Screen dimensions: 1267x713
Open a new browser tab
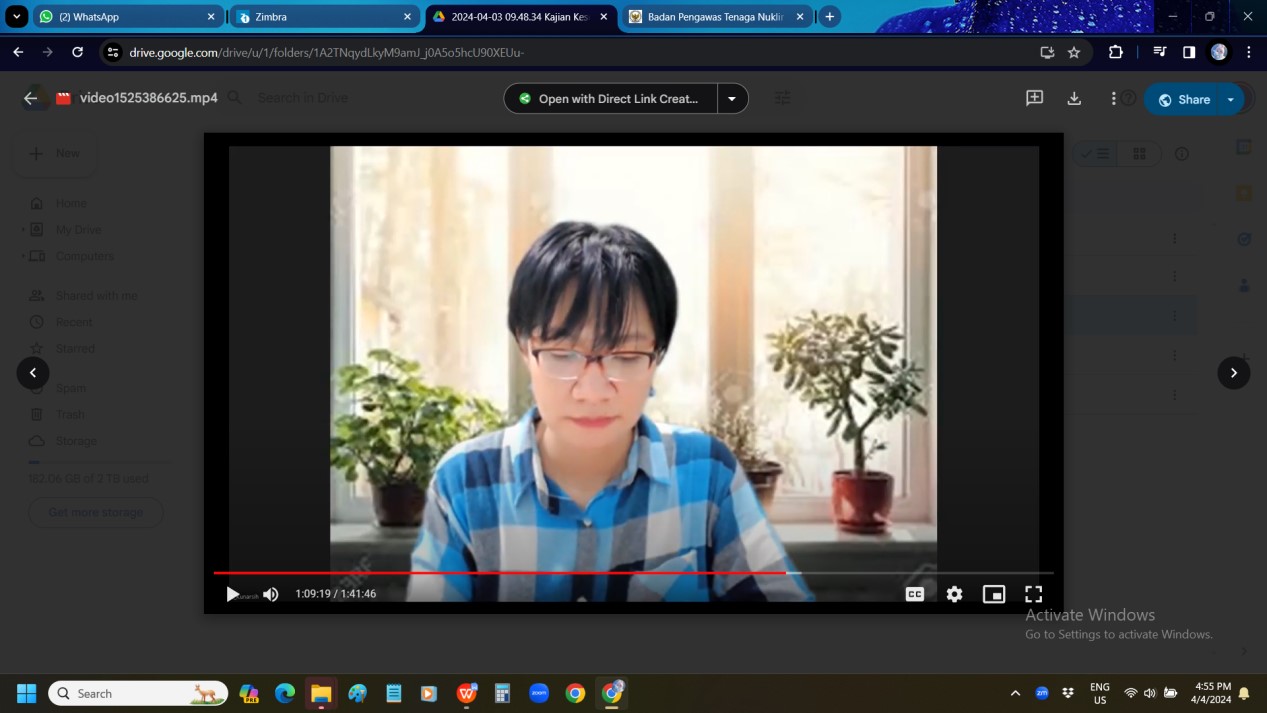coord(829,17)
